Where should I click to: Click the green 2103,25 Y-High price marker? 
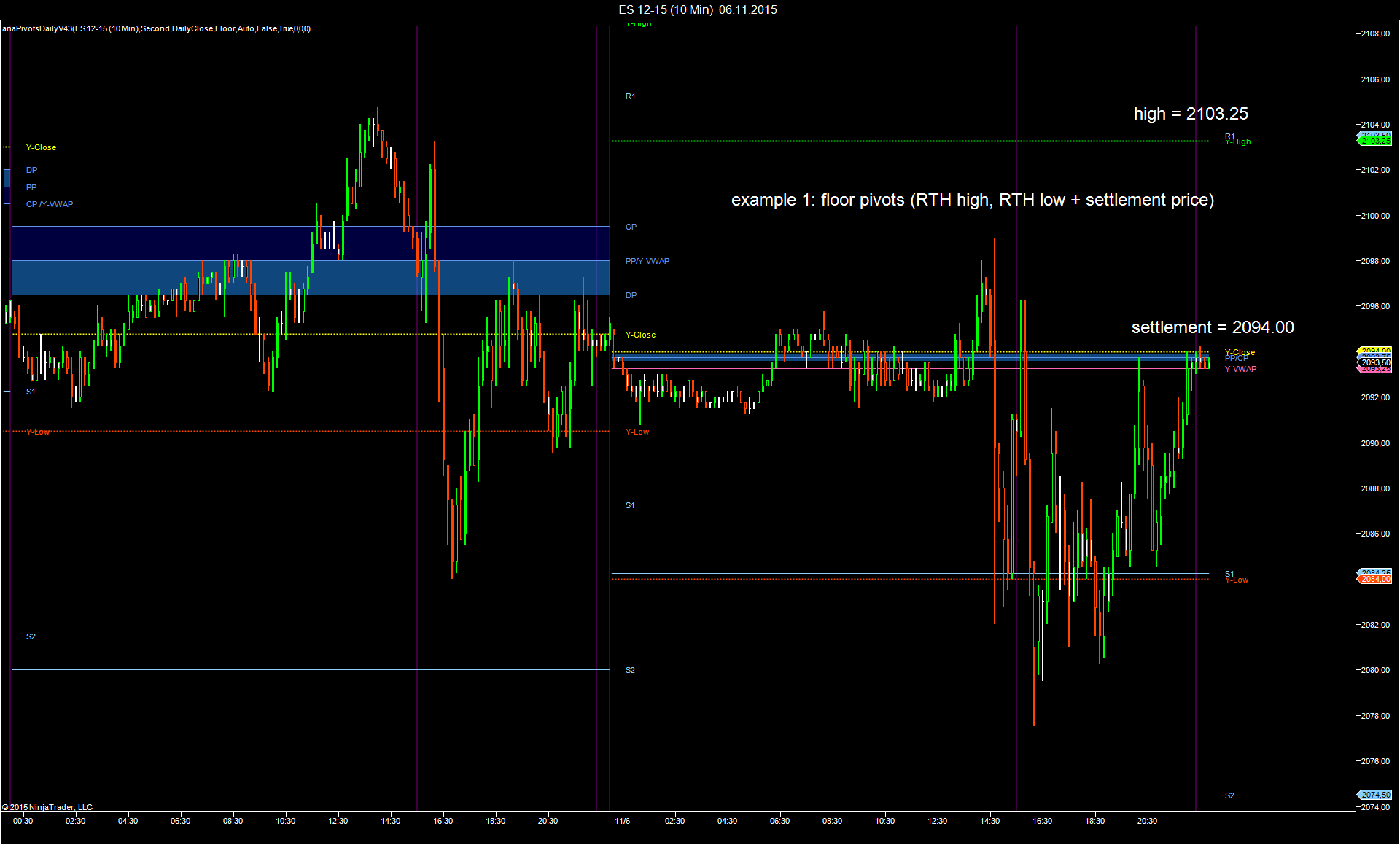(1375, 141)
